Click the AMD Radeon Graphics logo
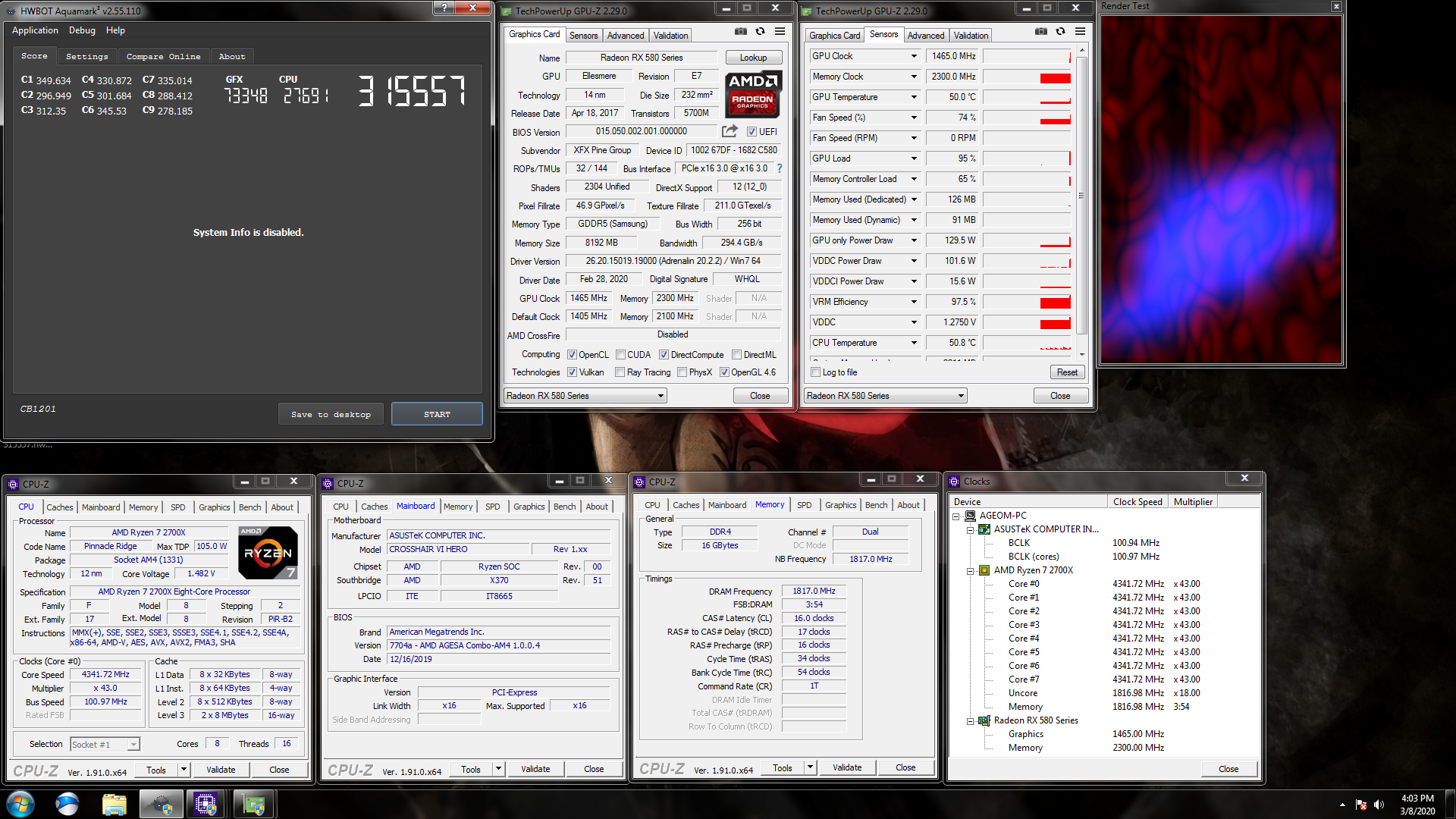The image size is (1456, 819). pyautogui.click(x=752, y=95)
